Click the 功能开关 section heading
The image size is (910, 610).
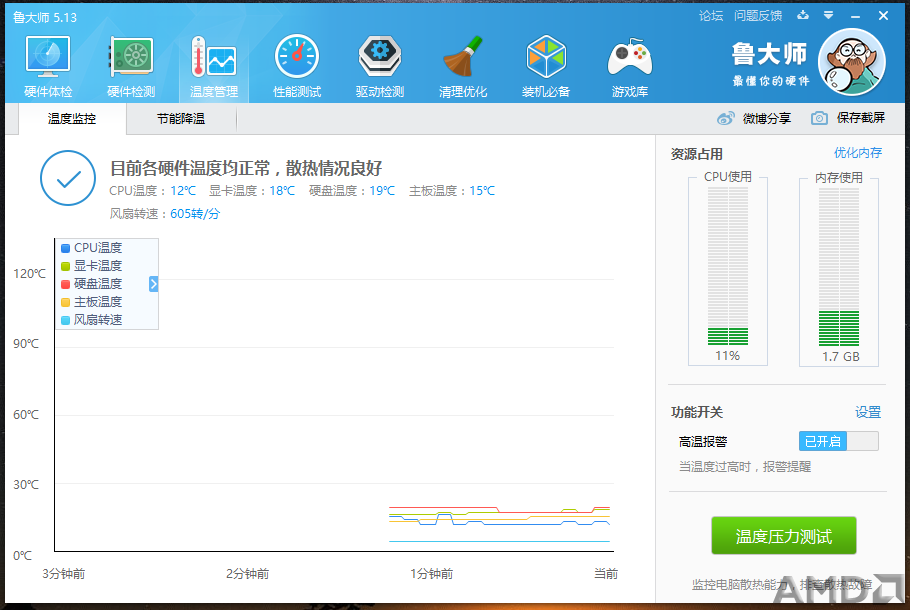coord(696,413)
